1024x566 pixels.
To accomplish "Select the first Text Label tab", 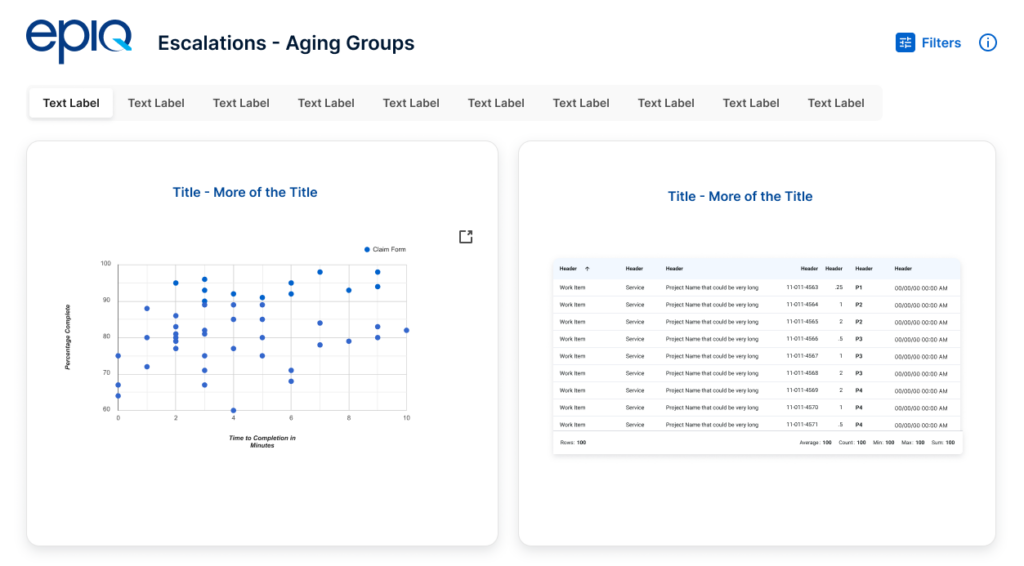I will pos(71,103).
